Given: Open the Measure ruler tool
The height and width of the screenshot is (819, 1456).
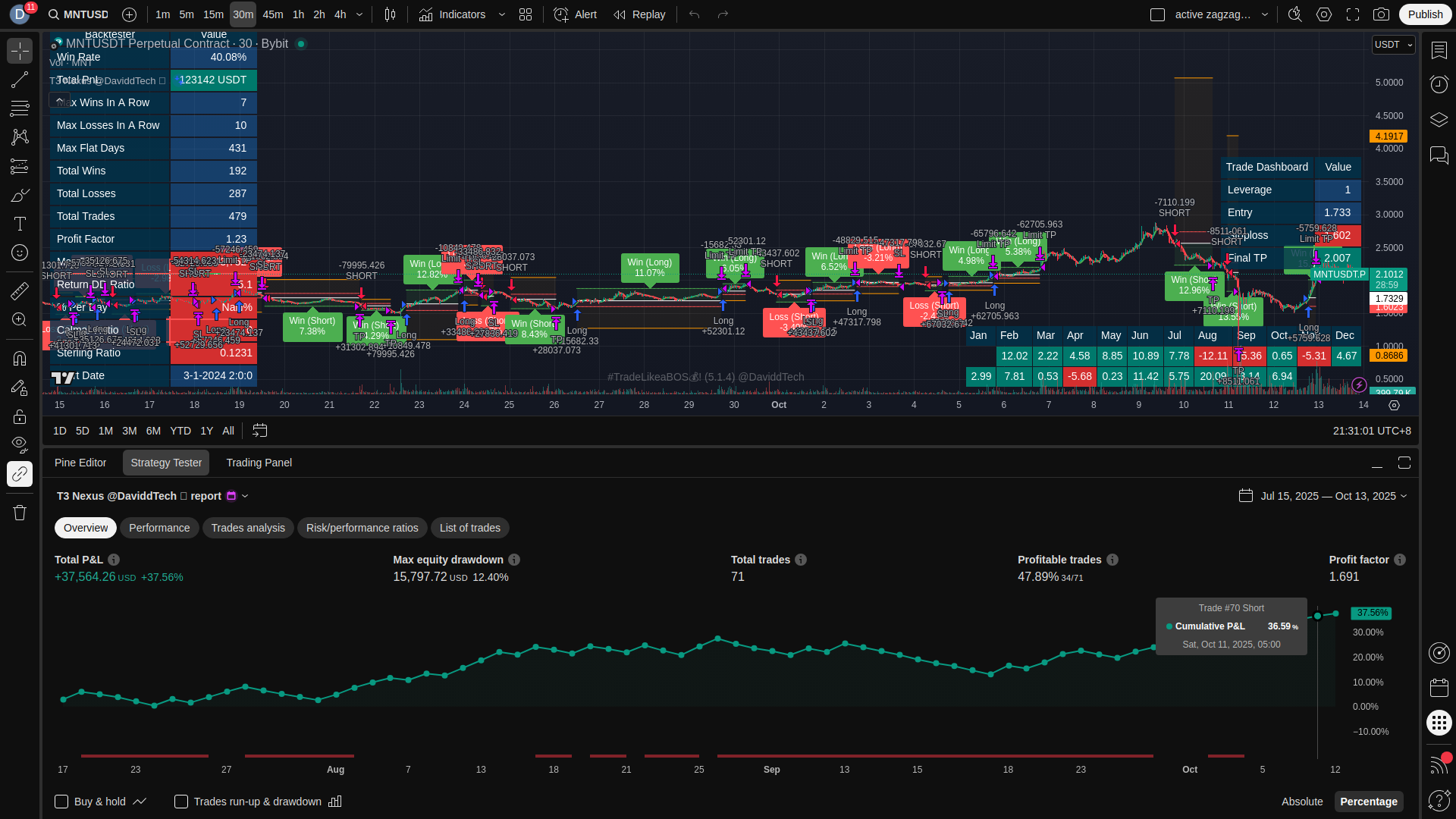Looking at the screenshot, I should [20, 291].
